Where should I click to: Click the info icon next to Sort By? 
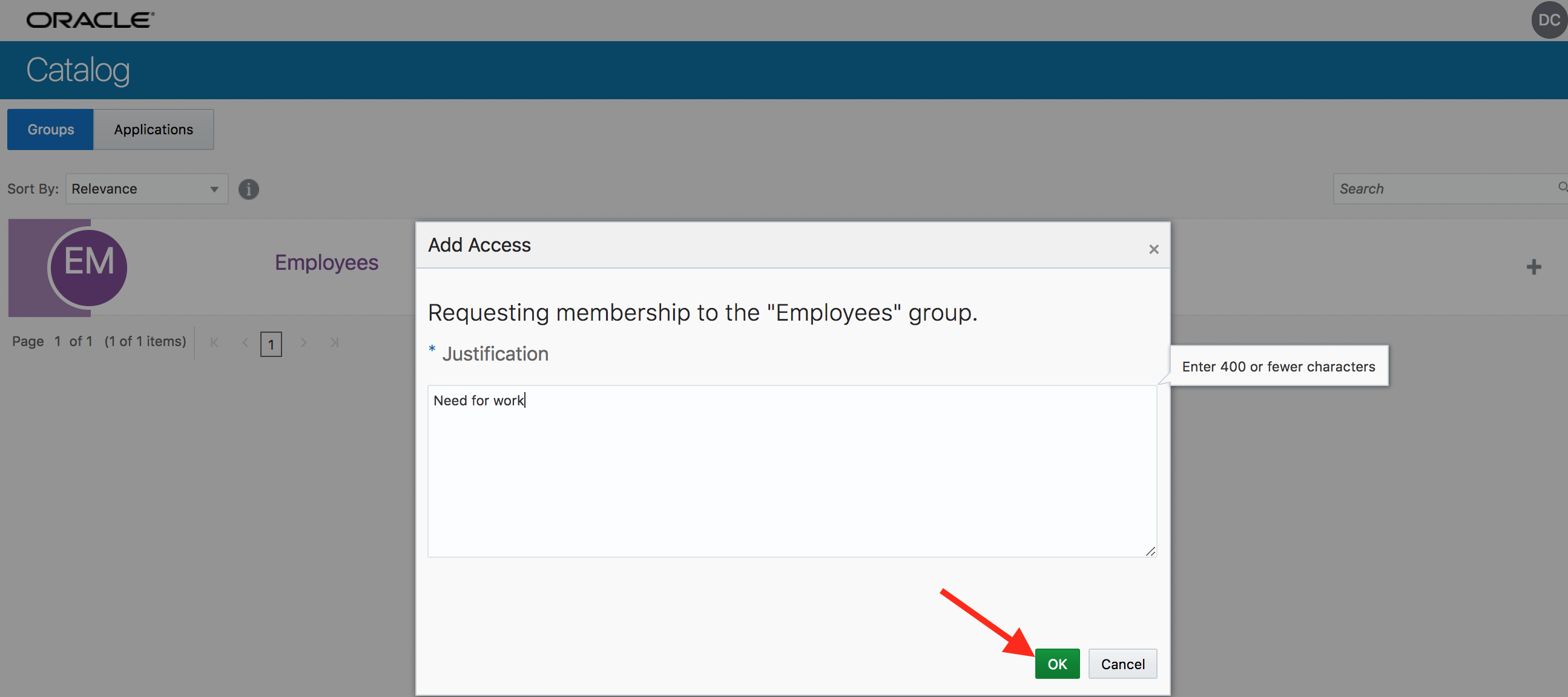(x=248, y=189)
